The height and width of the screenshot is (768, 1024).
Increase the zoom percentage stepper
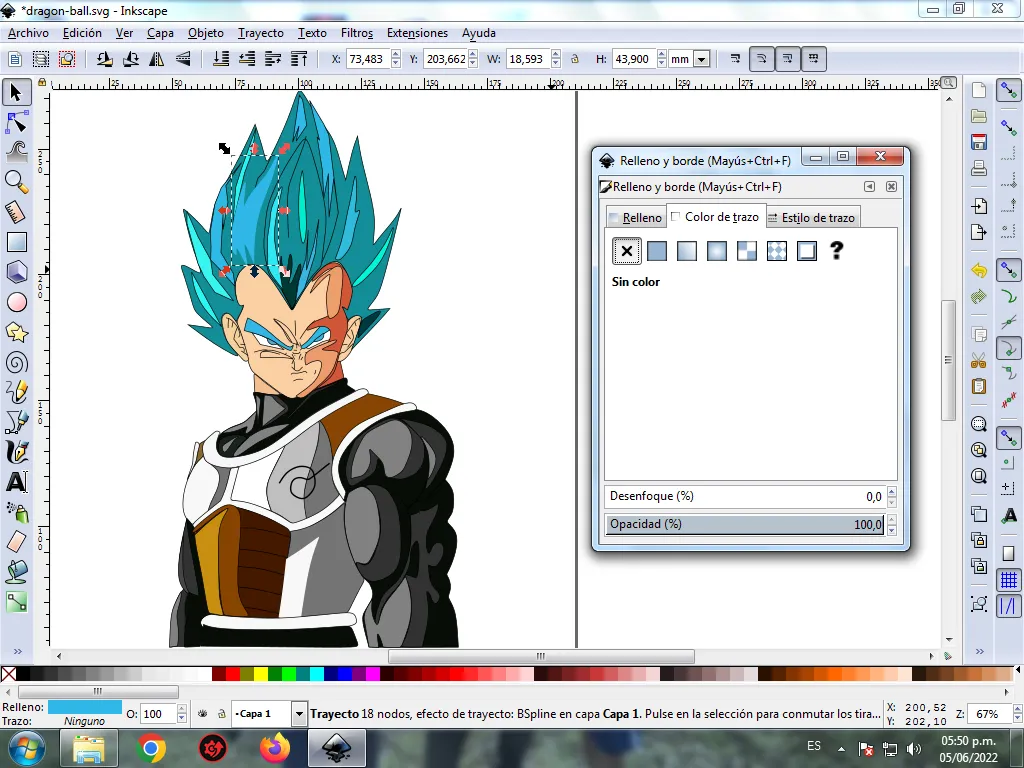[1017, 709]
